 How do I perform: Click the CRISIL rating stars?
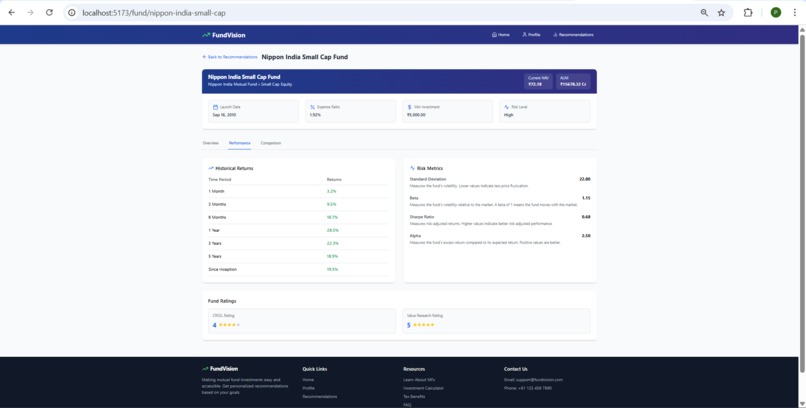point(229,325)
